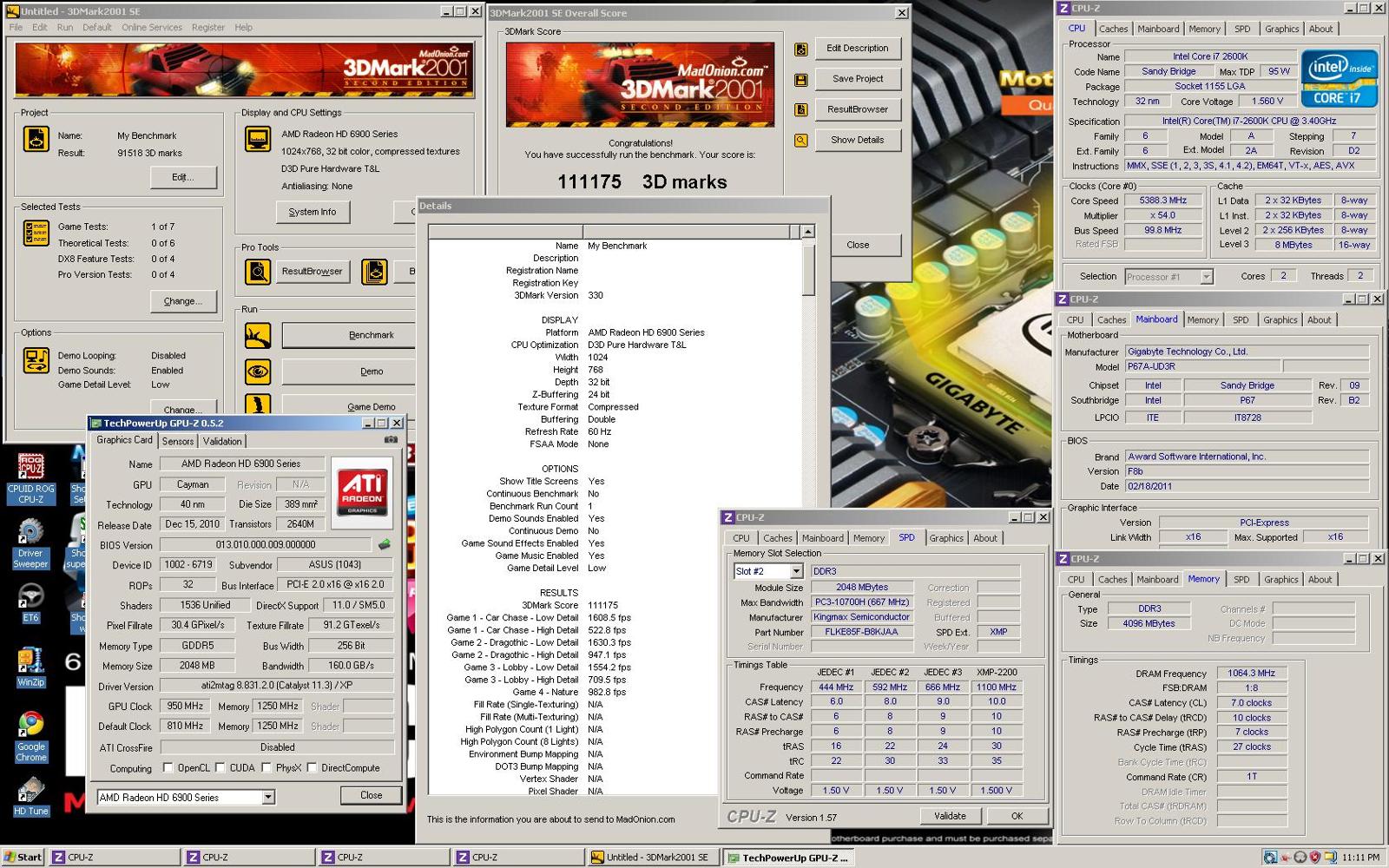Click the OK button in CPU-Z SPD window
The width and height of the screenshot is (1389, 868).
tap(1017, 816)
